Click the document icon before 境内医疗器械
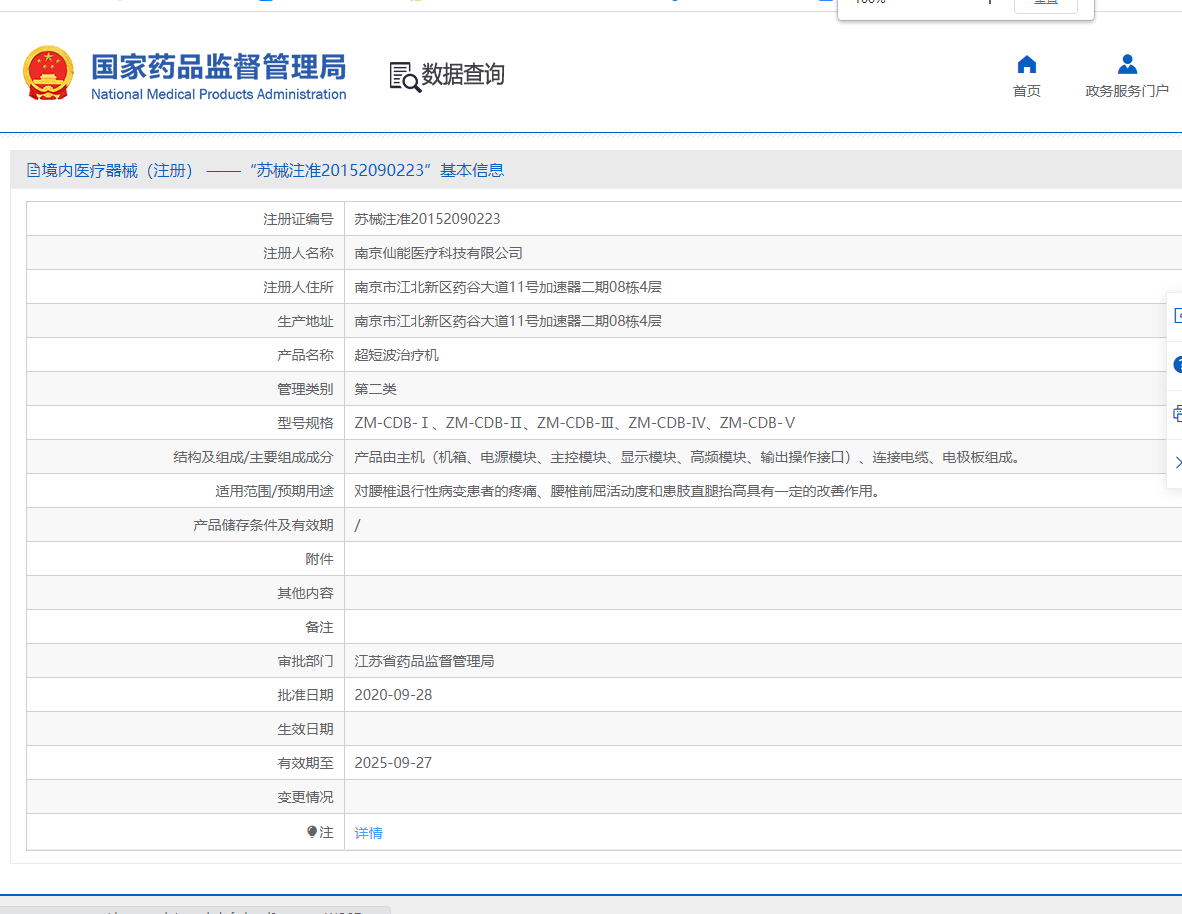This screenshot has width=1182, height=914. (33, 170)
